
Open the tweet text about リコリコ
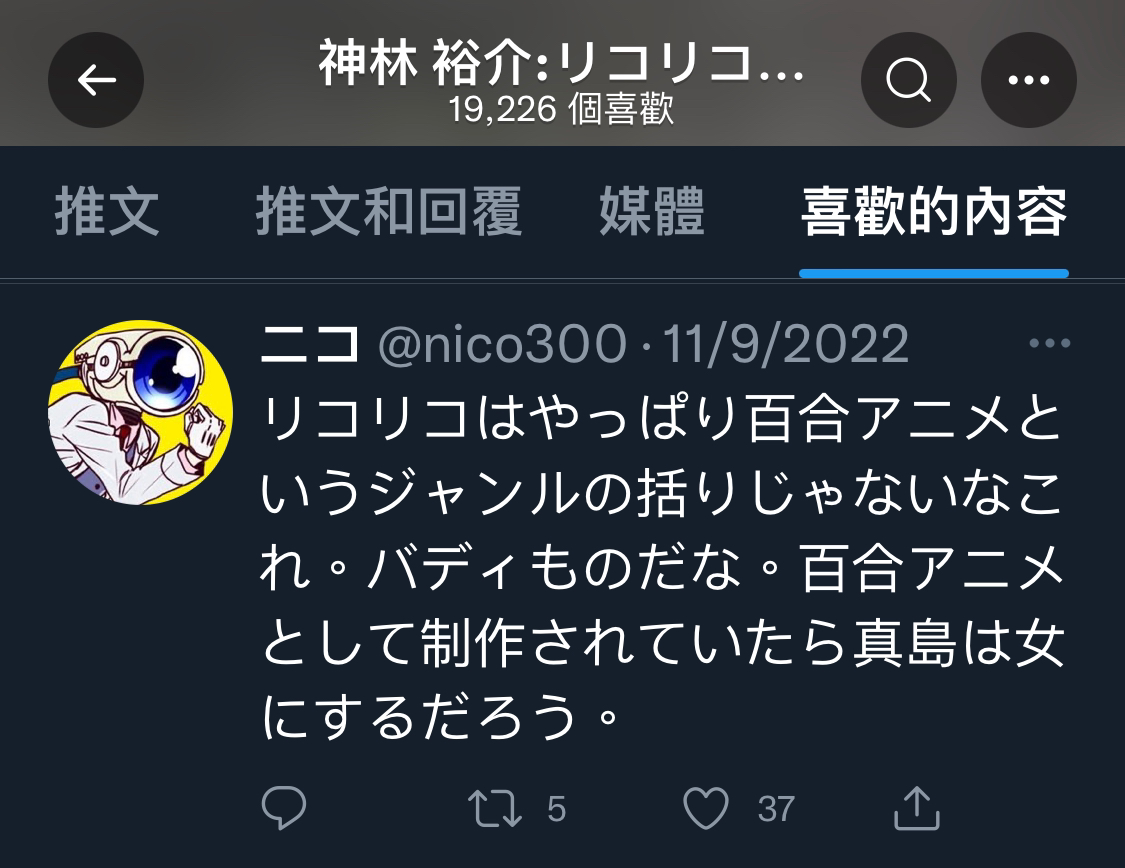tap(662, 568)
